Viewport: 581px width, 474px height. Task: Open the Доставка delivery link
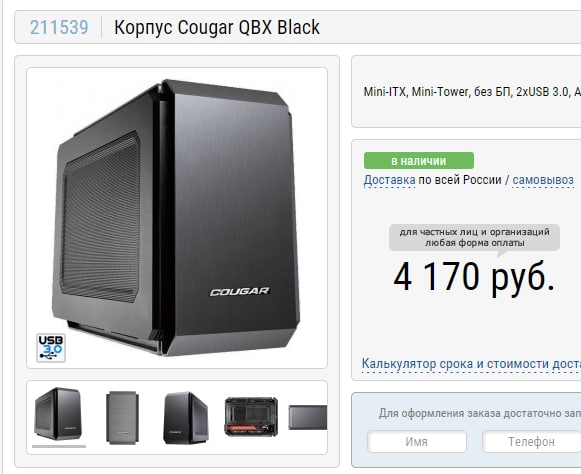click(389, 180)
